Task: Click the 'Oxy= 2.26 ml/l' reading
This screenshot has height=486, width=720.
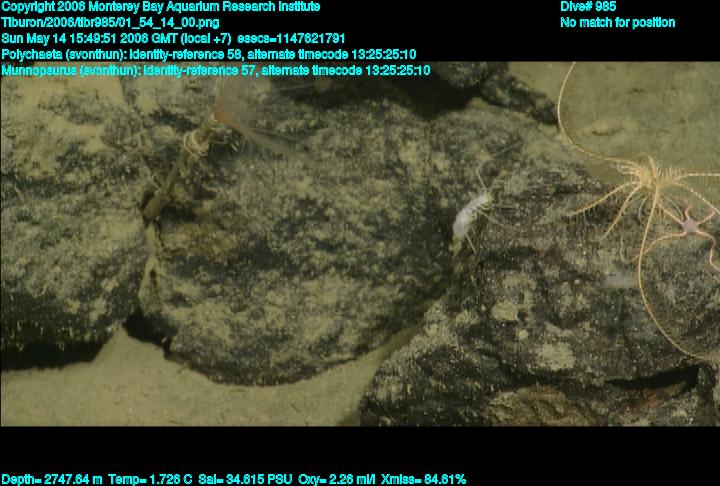Action: coord(337,480)
